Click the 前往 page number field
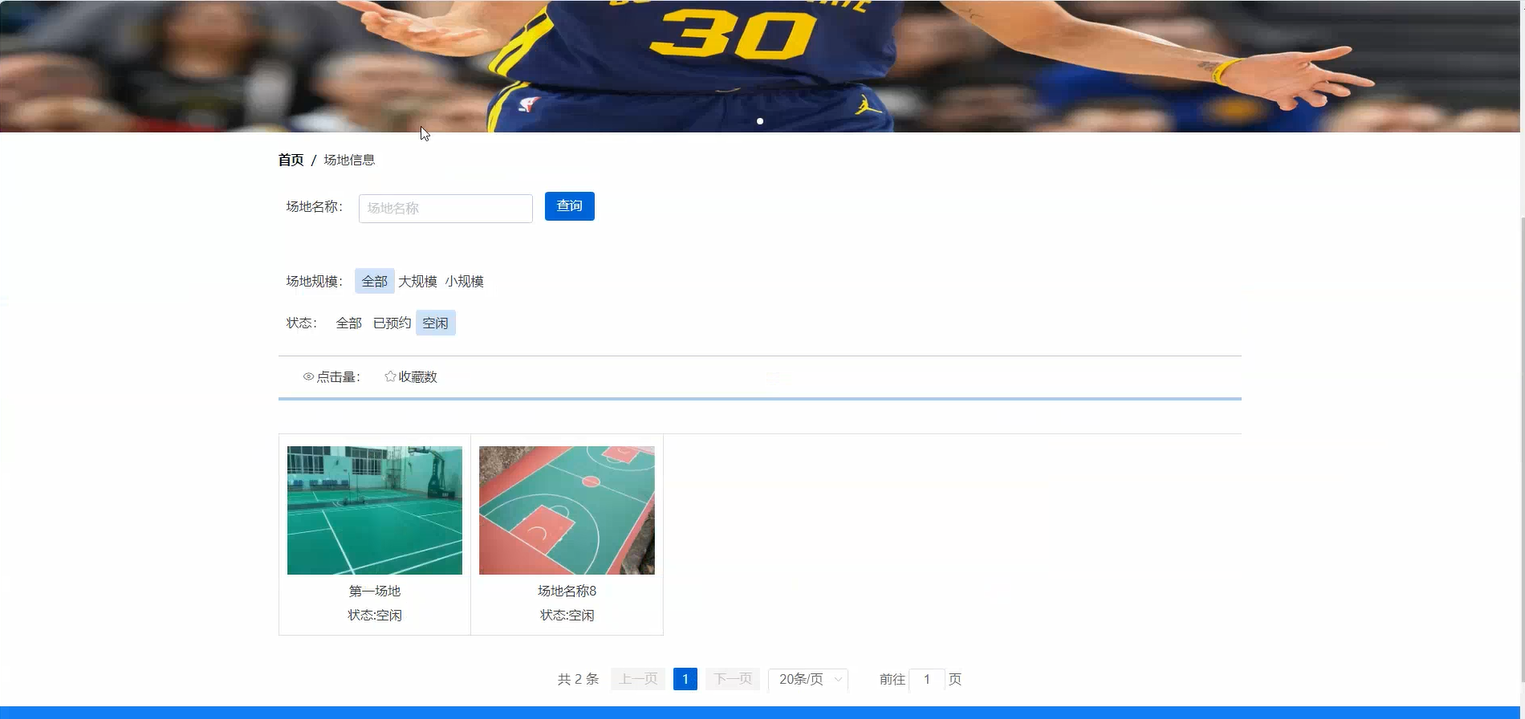Screen dimensions: 1525x719 point(926,679)
